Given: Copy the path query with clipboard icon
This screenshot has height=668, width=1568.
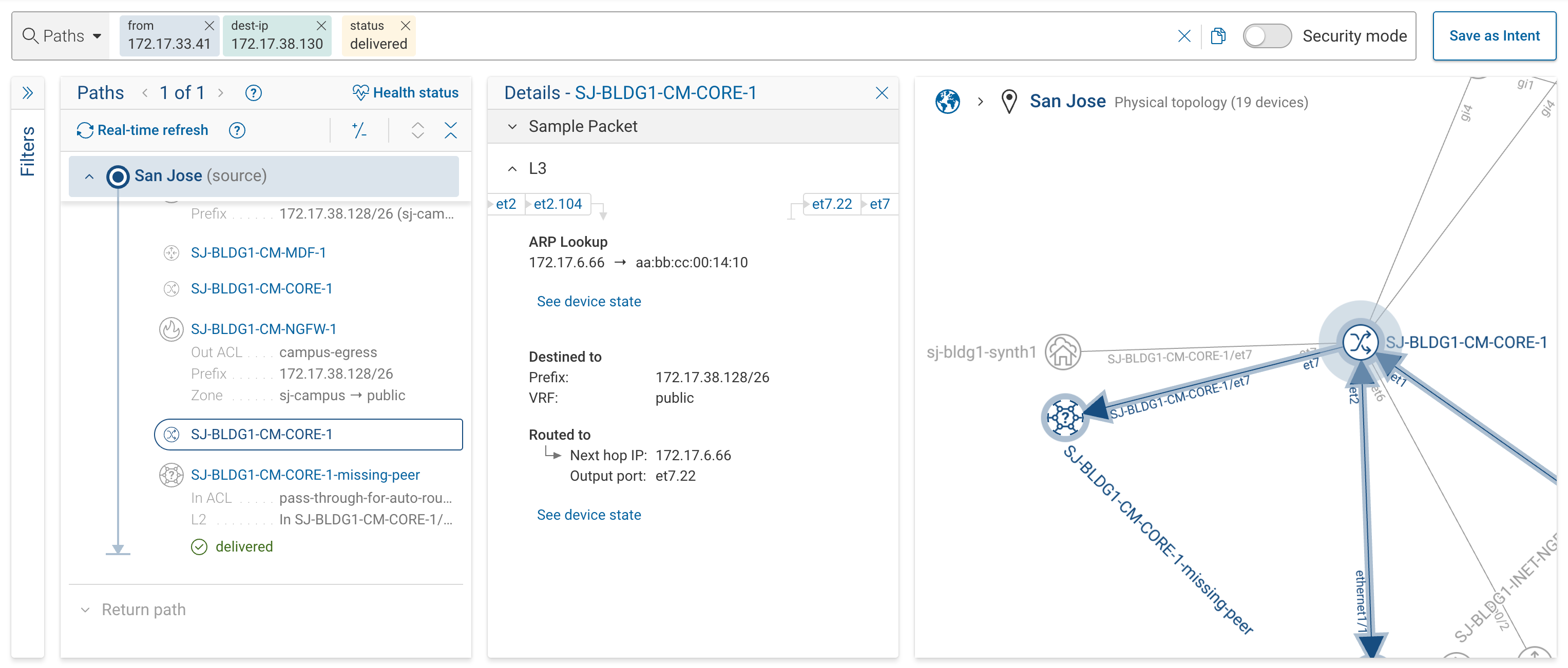Looking at the screenshot, I should click(x=1218, y=36).
